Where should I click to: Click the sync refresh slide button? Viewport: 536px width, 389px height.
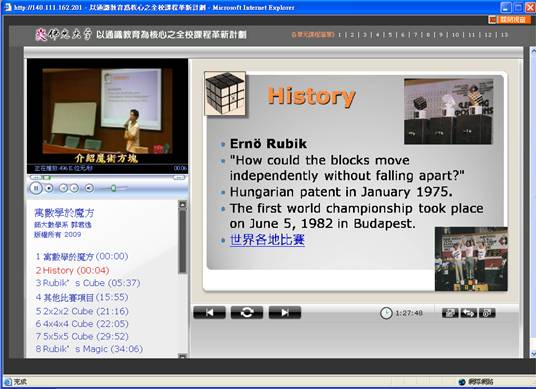pyautogui.click(x=247, y=312)
